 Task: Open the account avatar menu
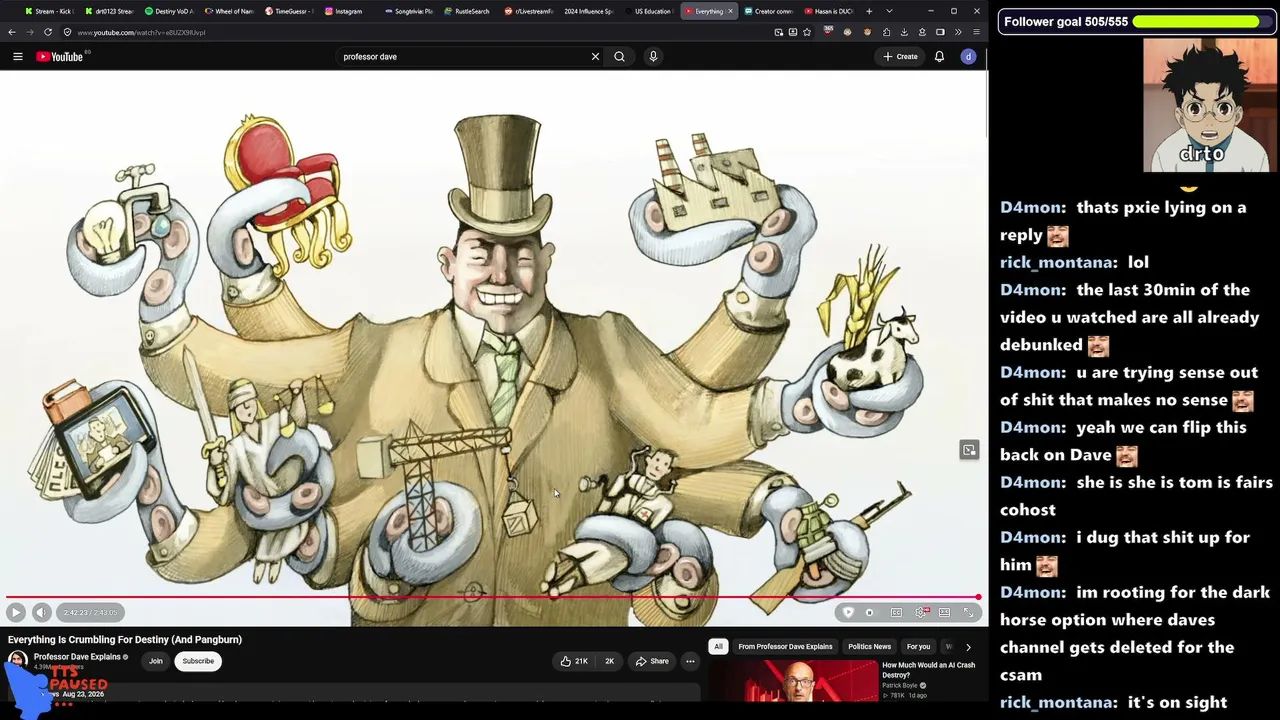point(968,57)
